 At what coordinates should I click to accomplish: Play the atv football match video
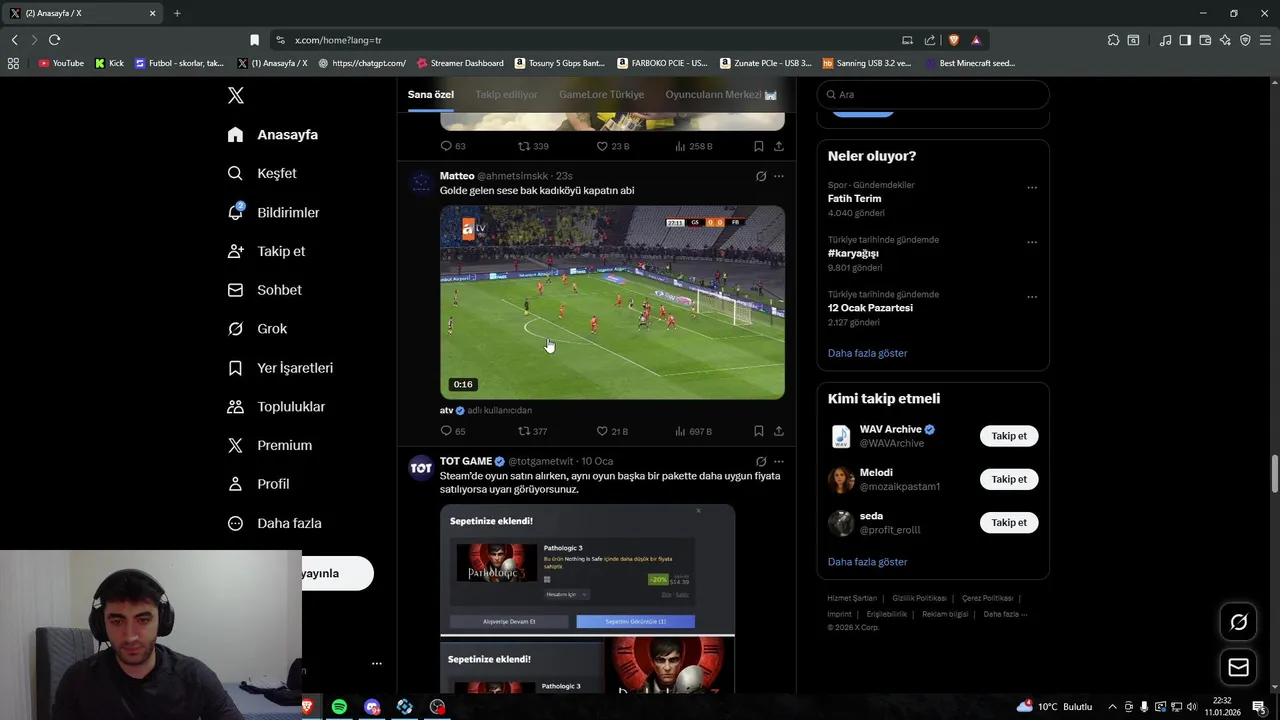(612, 302)
